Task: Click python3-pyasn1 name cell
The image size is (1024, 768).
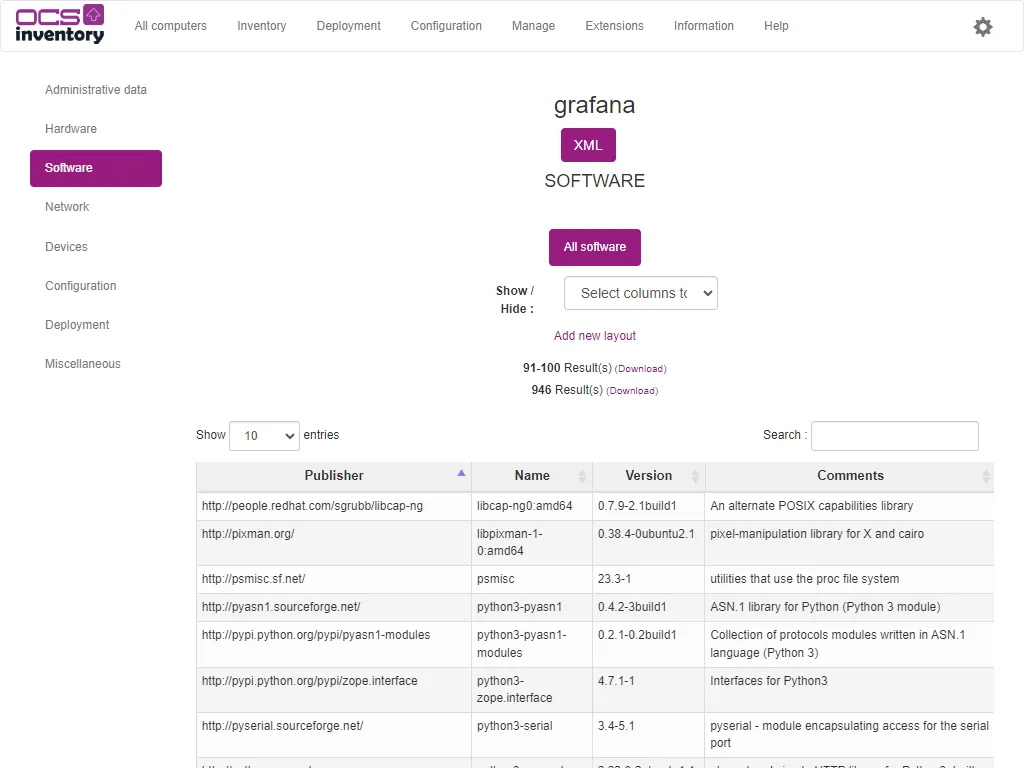Action: [532, 607]
